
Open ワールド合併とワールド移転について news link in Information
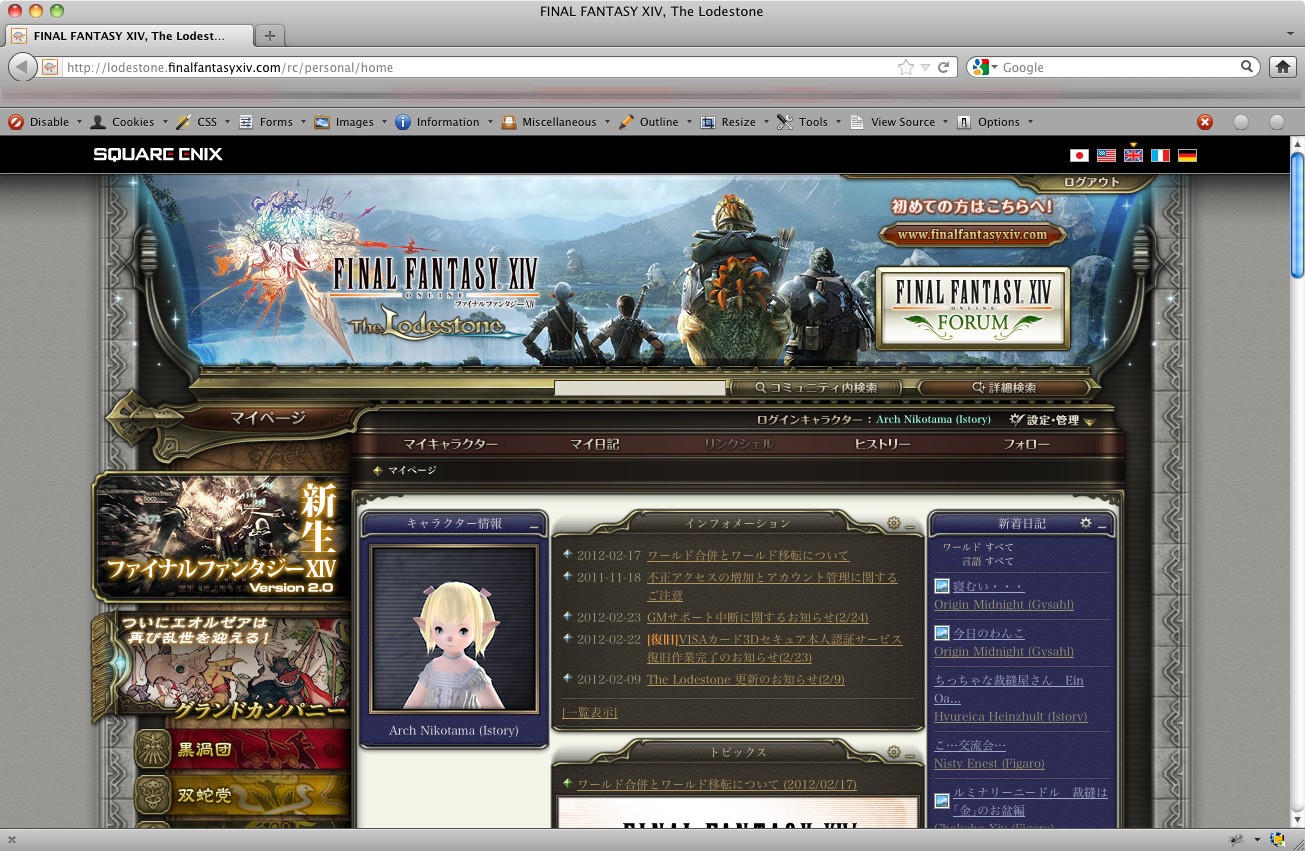[x=748, y=555]
